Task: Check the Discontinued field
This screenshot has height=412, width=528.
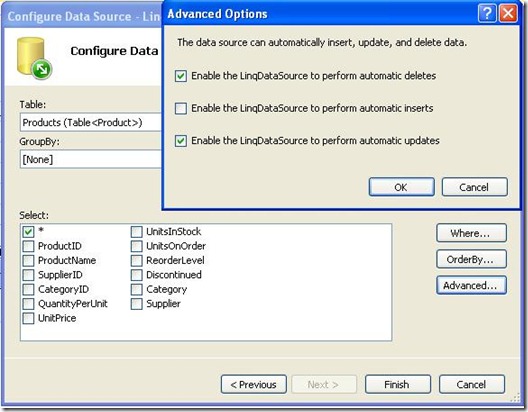Action: [x=136, y=275]
